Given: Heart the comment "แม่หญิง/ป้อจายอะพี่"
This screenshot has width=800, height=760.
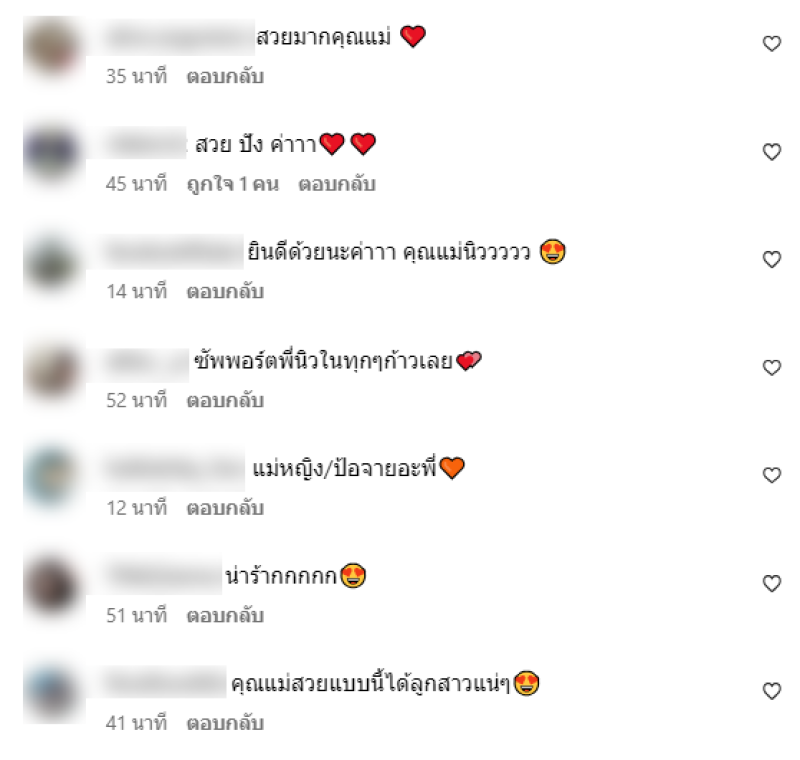Looking at the screenshot, I should [x=771, y=475].
